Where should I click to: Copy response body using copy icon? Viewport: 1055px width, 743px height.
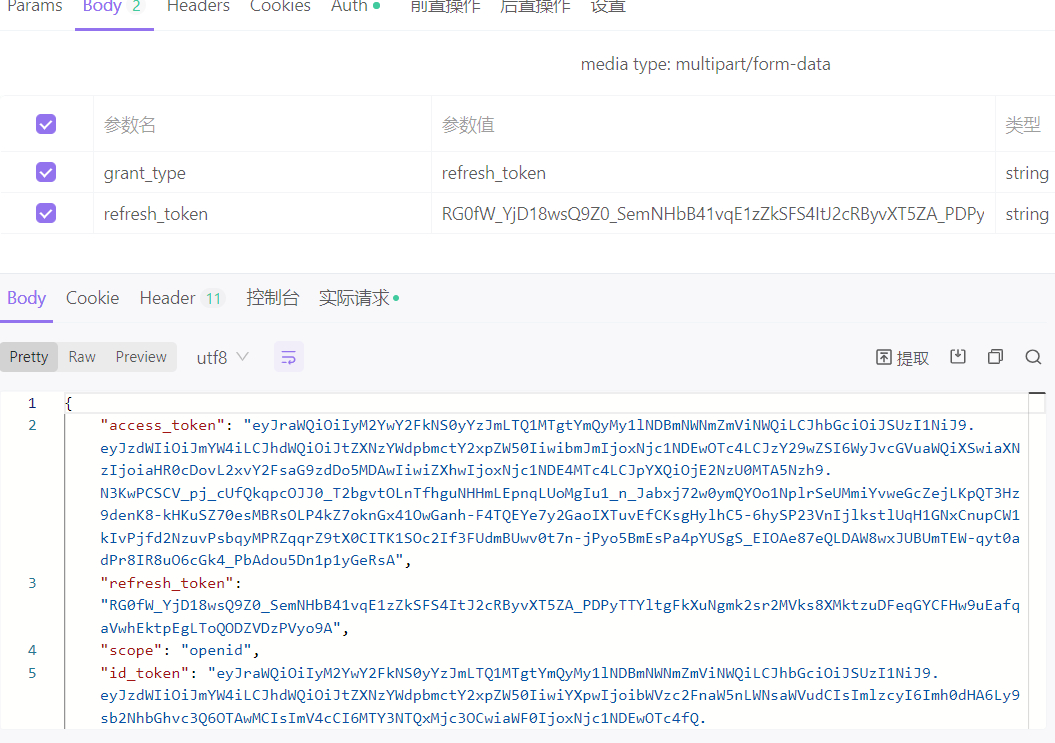pyautogui.click(x=995, y=357)
